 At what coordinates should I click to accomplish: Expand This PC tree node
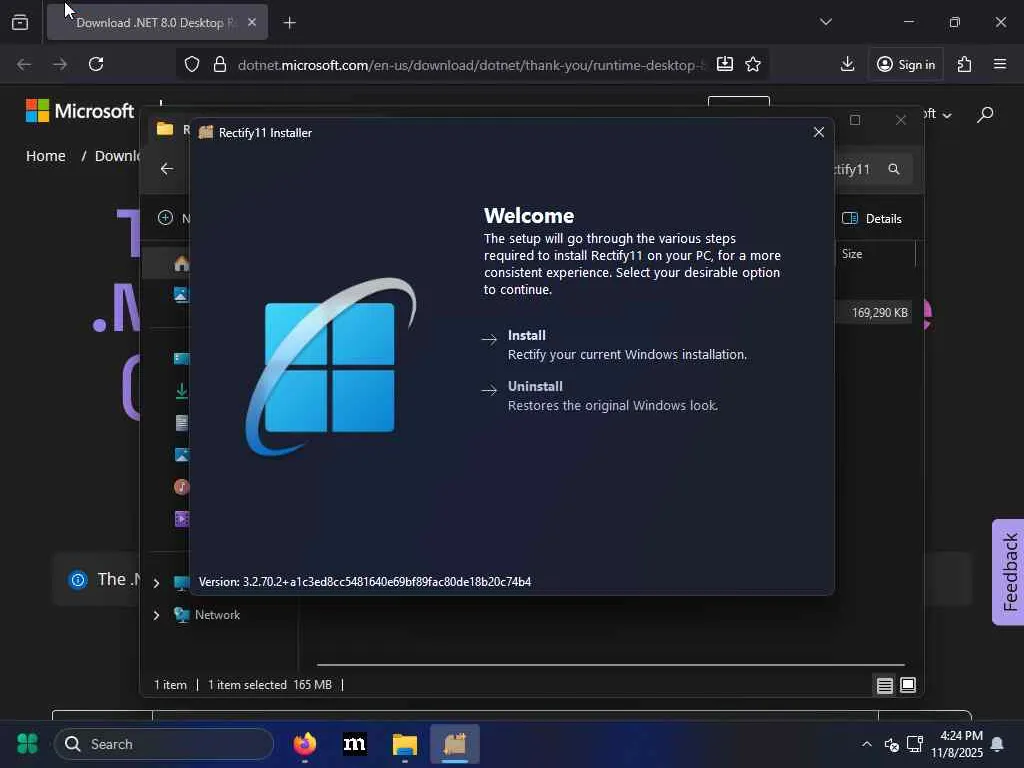coord(157,583)
